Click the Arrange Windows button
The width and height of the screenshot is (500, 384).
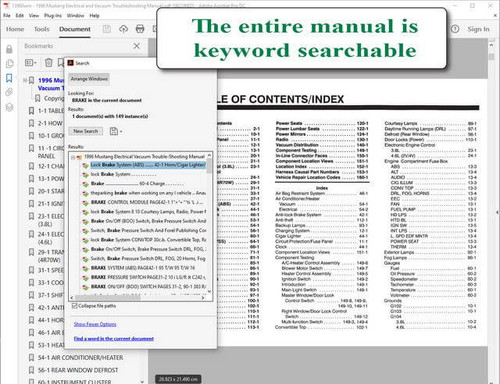click(x=89, y=79)
